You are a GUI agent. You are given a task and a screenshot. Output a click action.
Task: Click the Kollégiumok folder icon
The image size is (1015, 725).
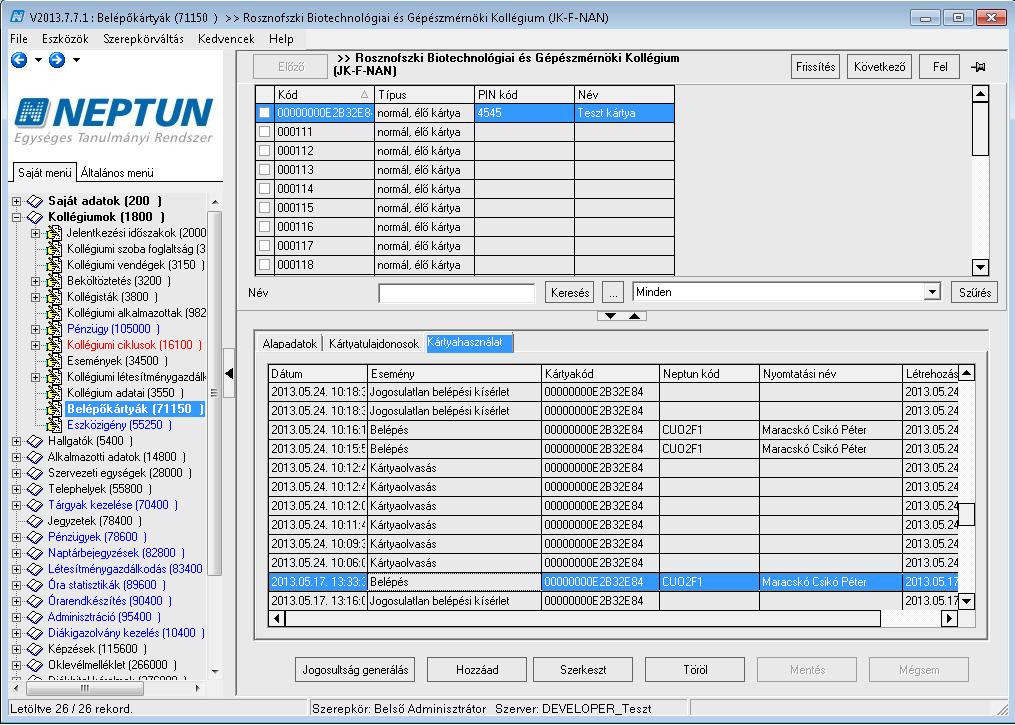pyautogui.click(x=34, y=218)
